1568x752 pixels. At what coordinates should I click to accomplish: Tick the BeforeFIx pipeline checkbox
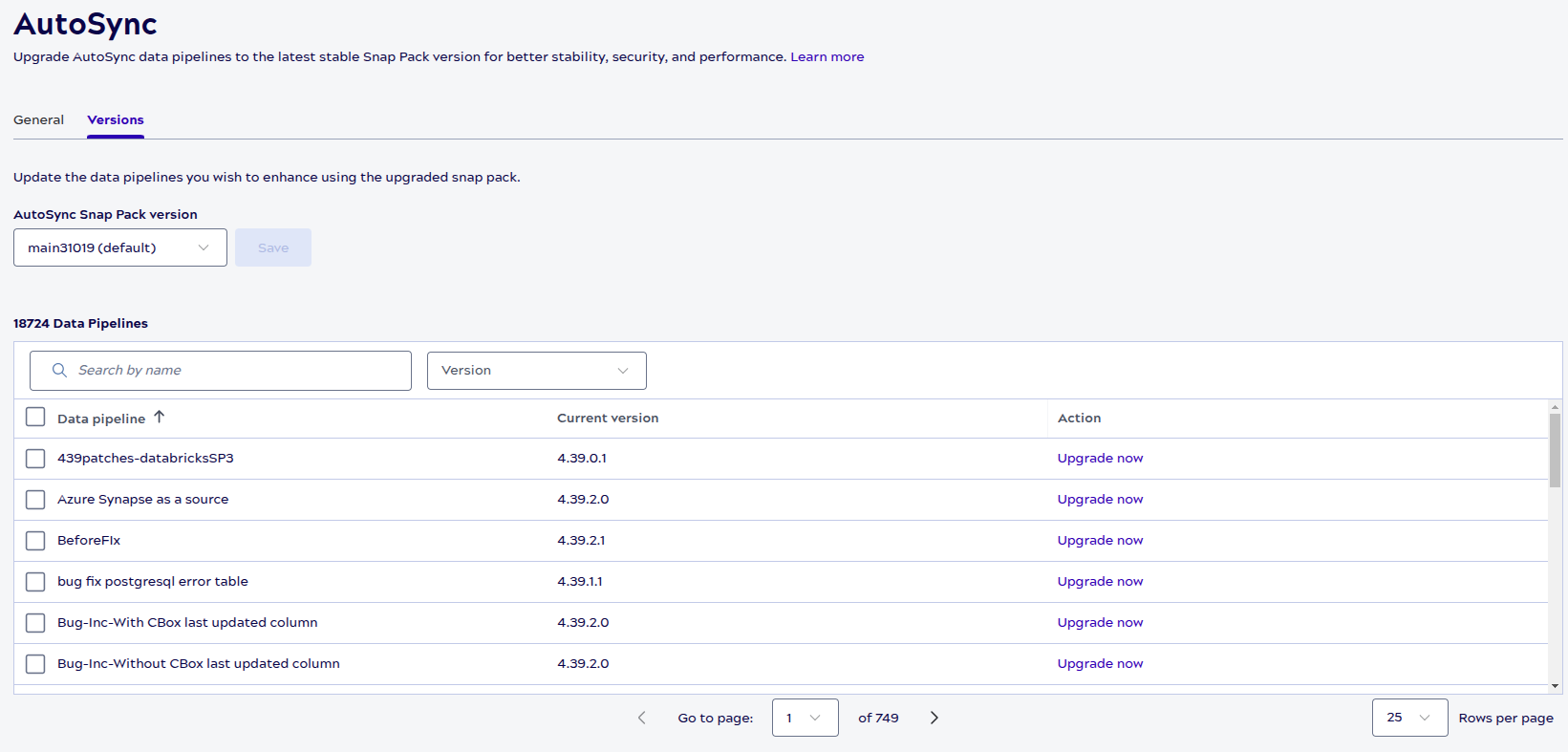(x=35, y=541)
